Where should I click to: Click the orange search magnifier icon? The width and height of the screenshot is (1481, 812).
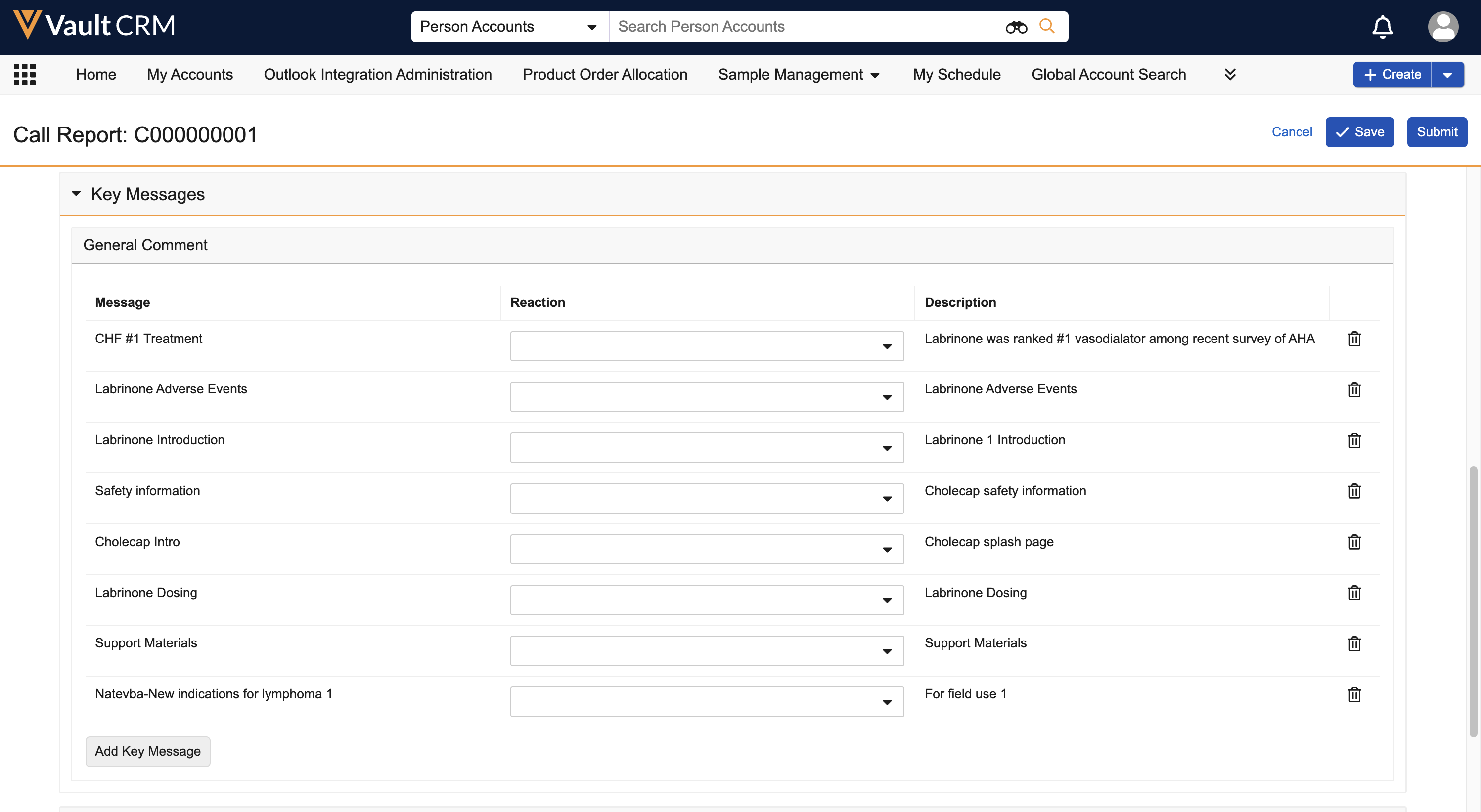click(1047, 26)
